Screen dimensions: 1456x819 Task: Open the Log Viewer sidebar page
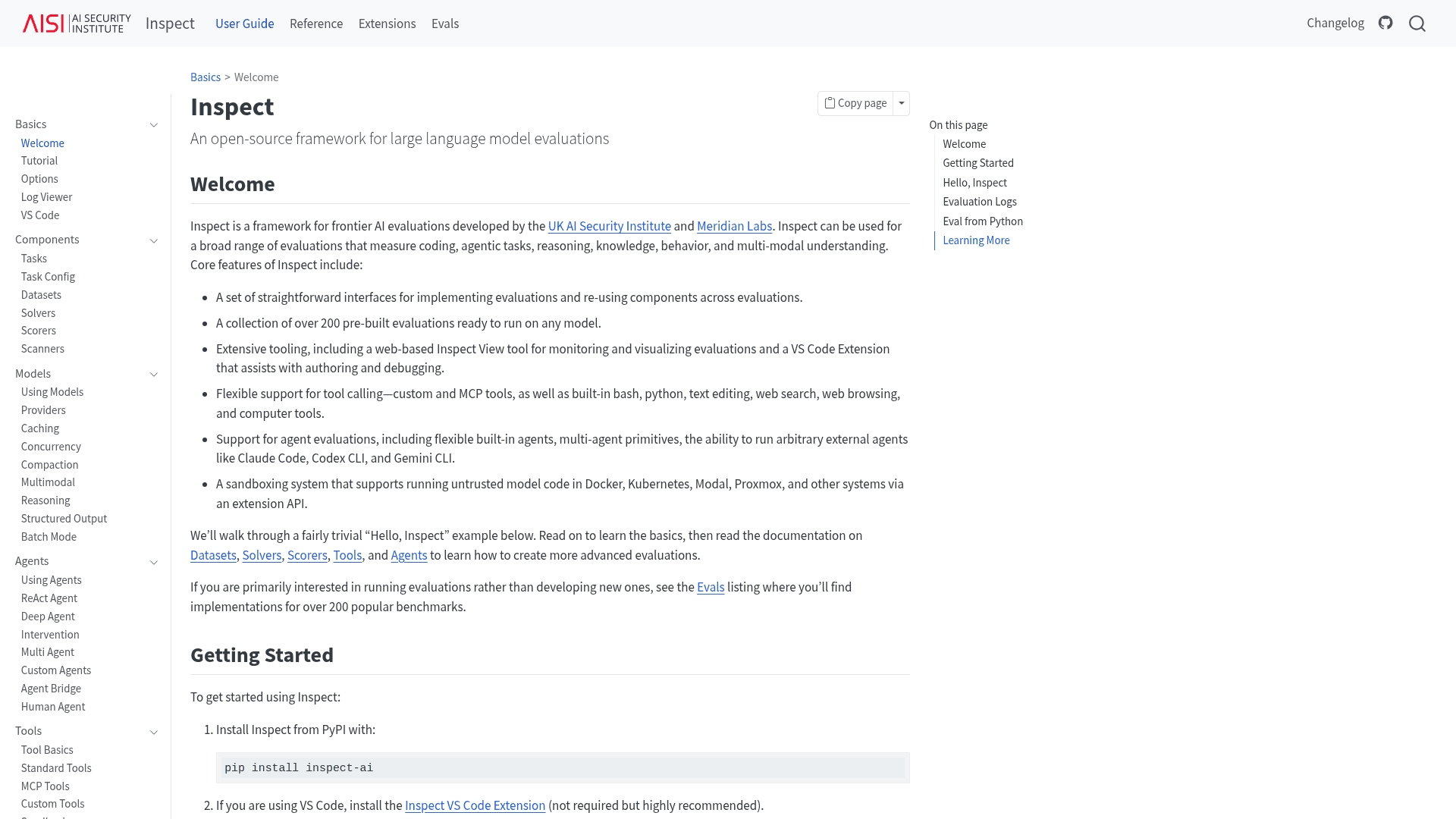46,197
